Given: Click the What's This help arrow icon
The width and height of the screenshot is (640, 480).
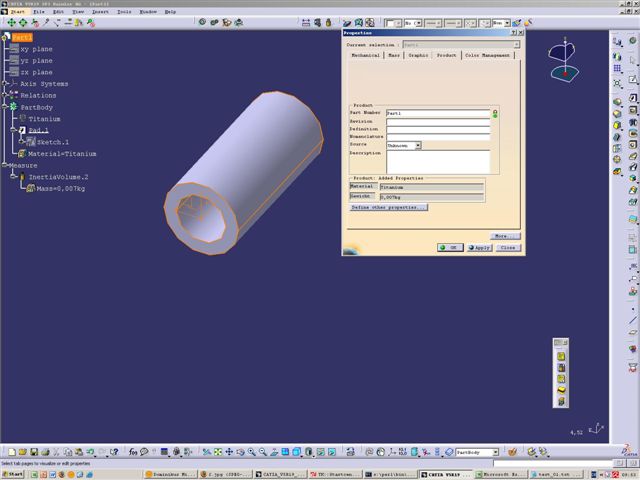Looking at the screenshot, I should click(x=114, y=452).
